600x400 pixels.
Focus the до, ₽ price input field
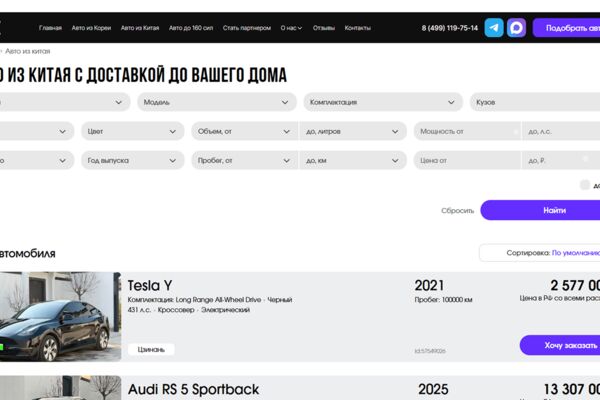tap(561, 160)
